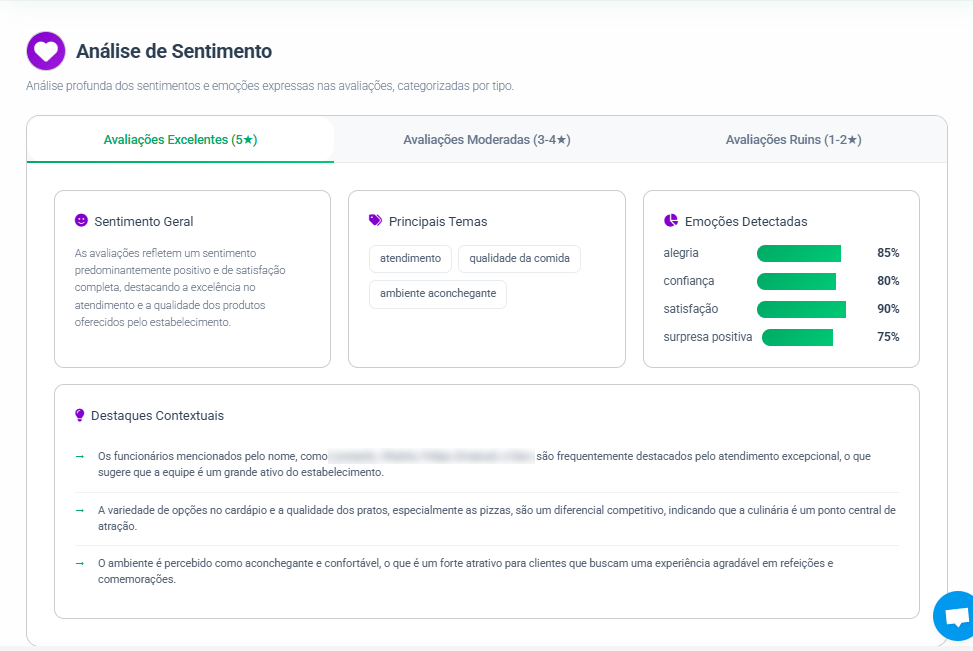Select the Avaliações Excelentes (5★) tab
Screen dimensions: 973x651
point(180,140)
